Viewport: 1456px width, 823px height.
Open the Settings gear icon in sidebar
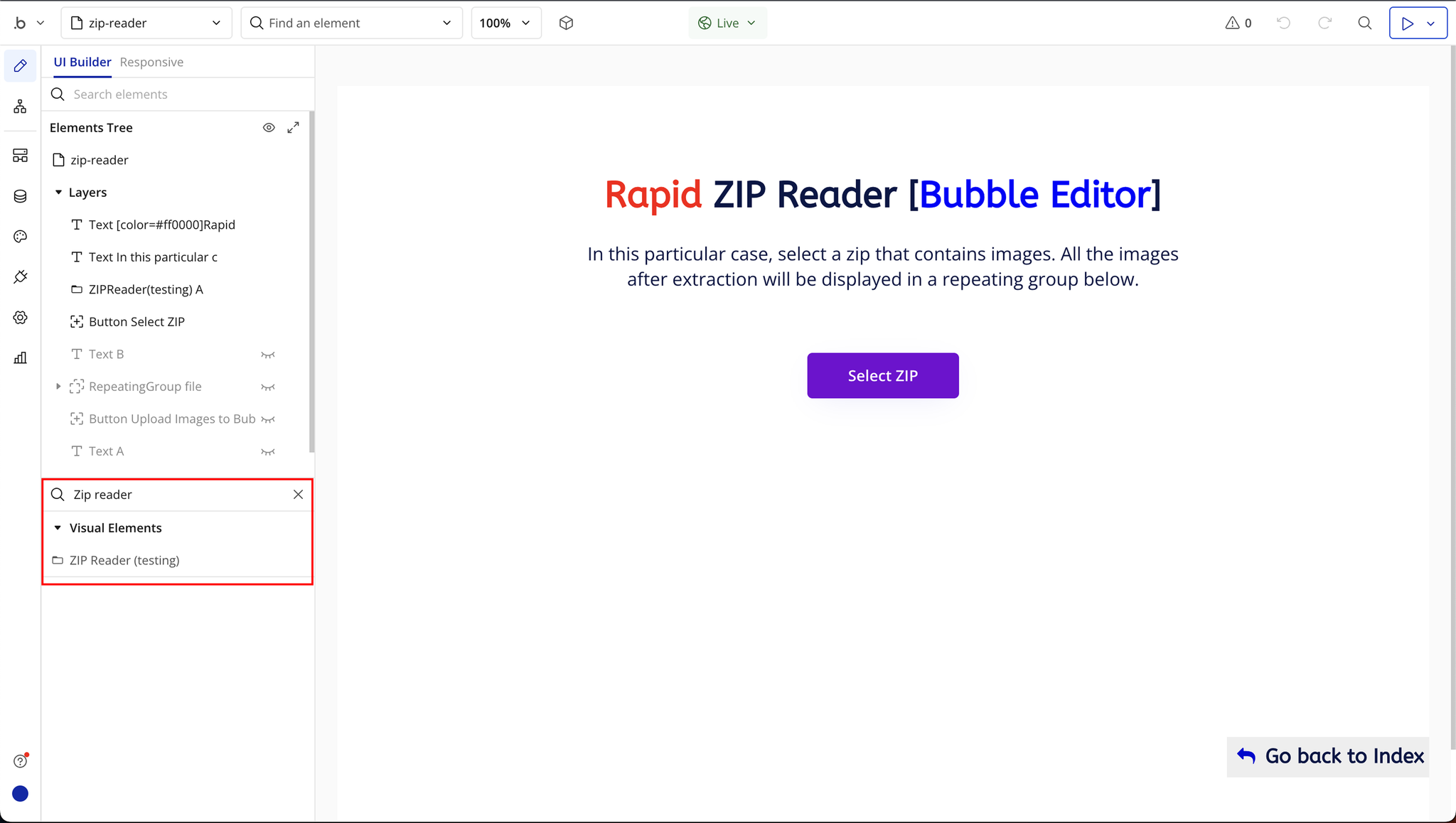(20, 317)
